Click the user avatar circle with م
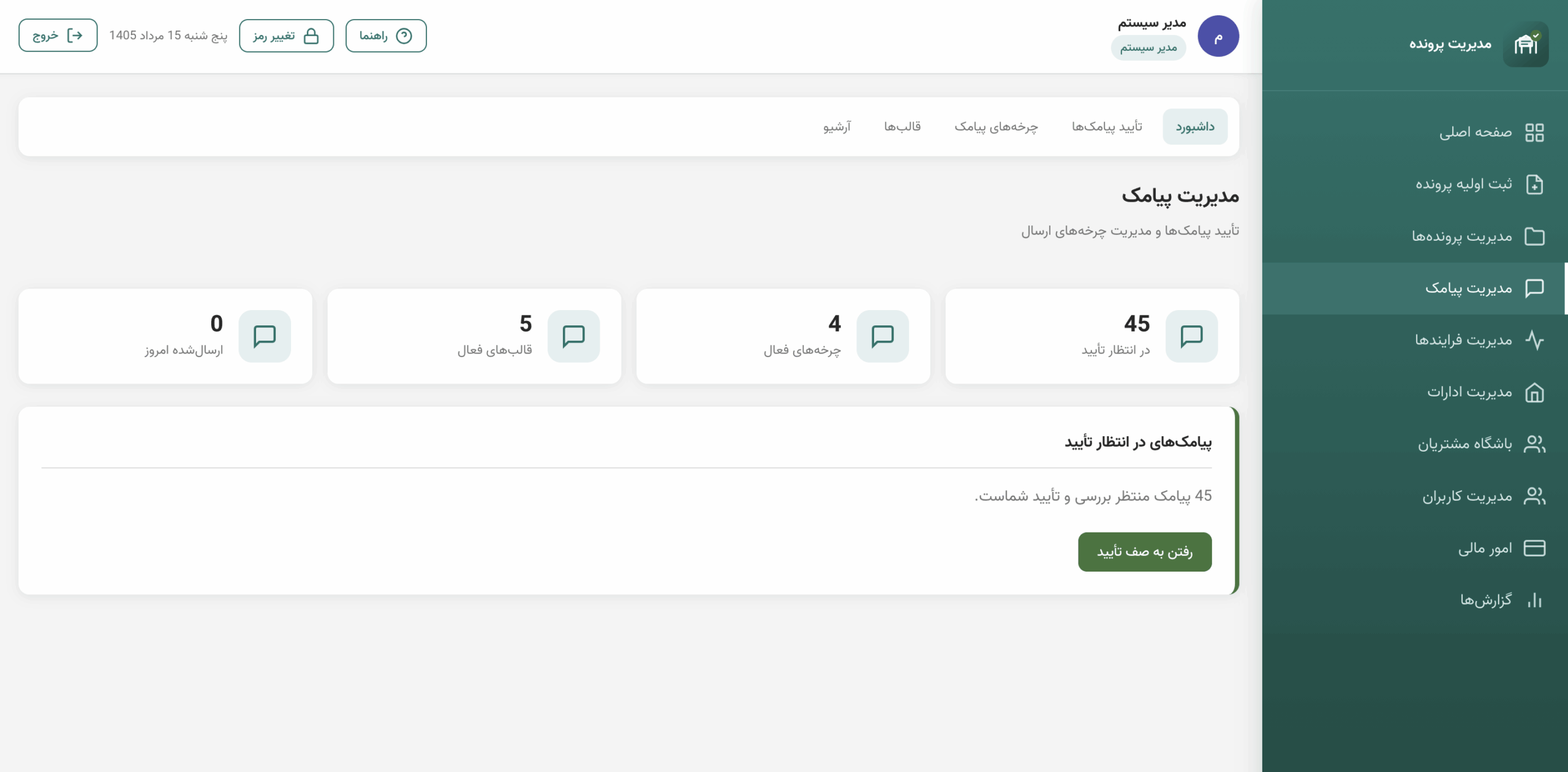1568x772 pixels. [x=1218, y=36]
